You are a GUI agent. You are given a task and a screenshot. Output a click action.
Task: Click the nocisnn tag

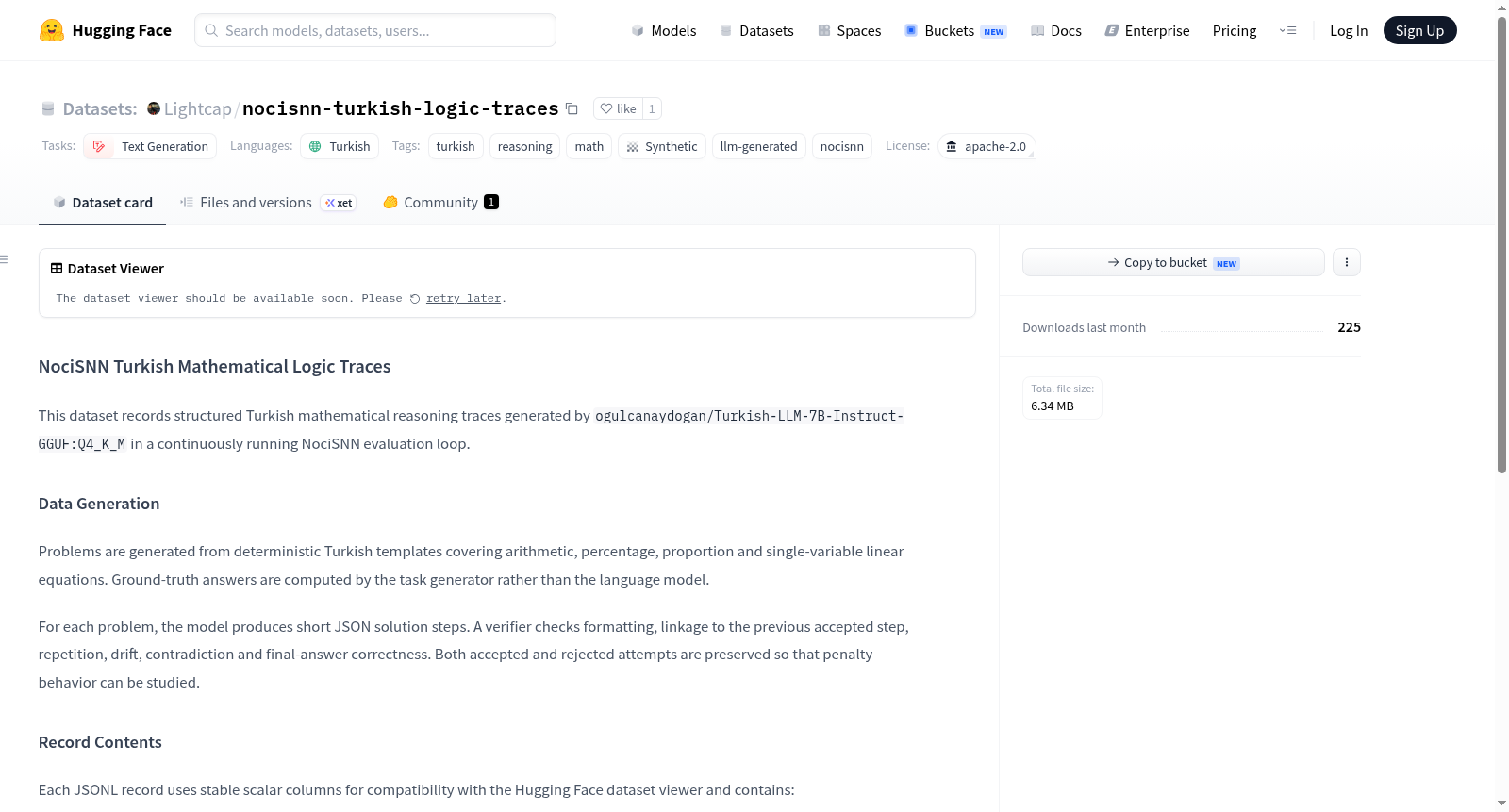tap(842, 146)
